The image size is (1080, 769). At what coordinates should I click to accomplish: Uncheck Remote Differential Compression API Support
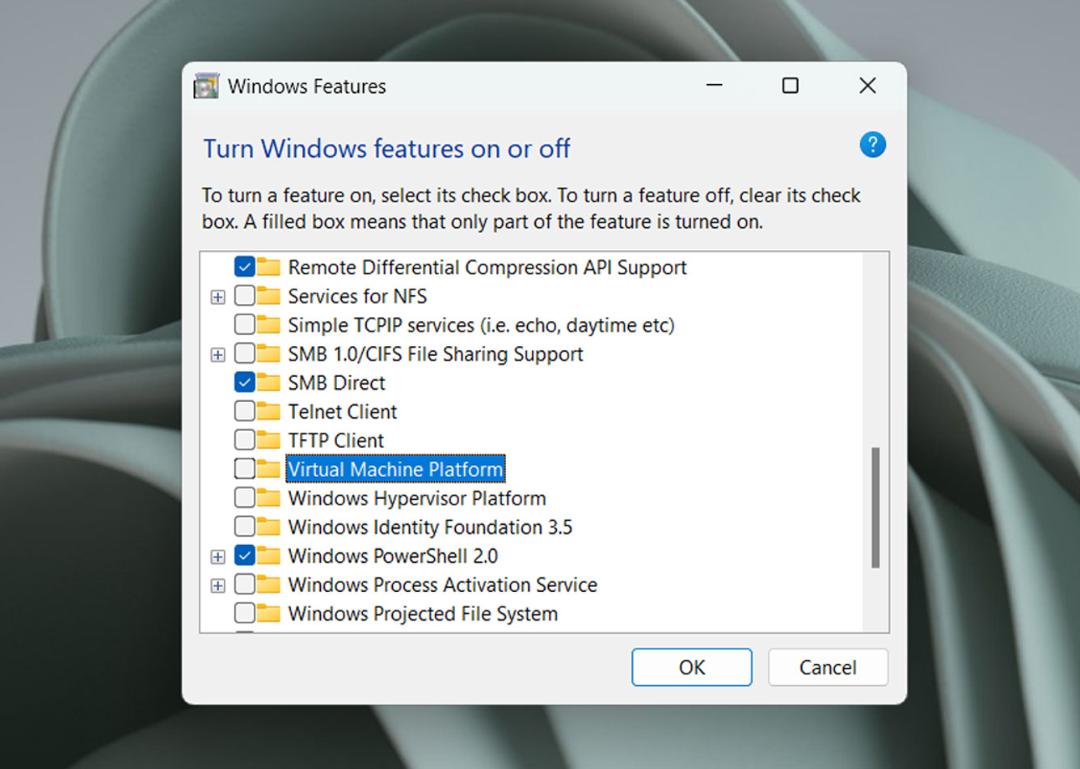[x=245, y=267]
